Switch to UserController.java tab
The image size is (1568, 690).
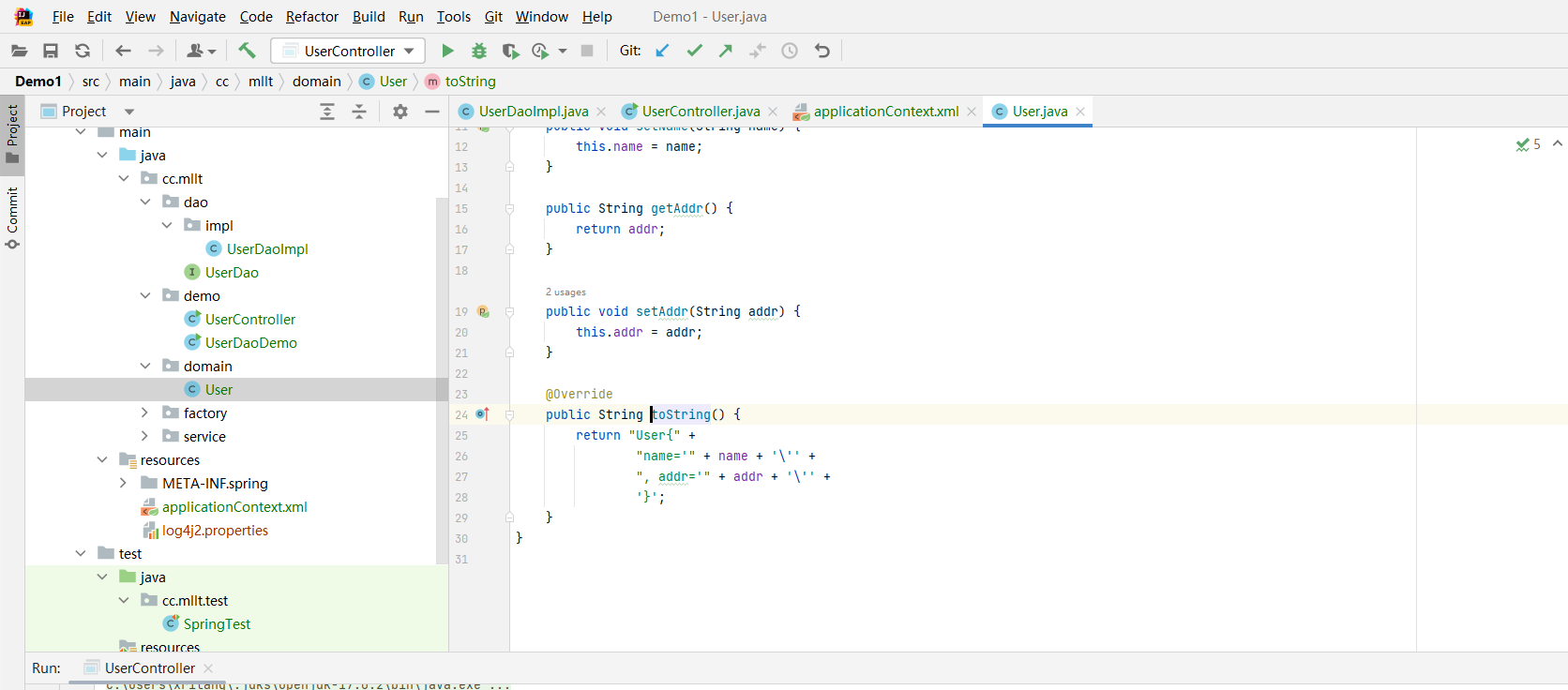[x=701, y=112]
